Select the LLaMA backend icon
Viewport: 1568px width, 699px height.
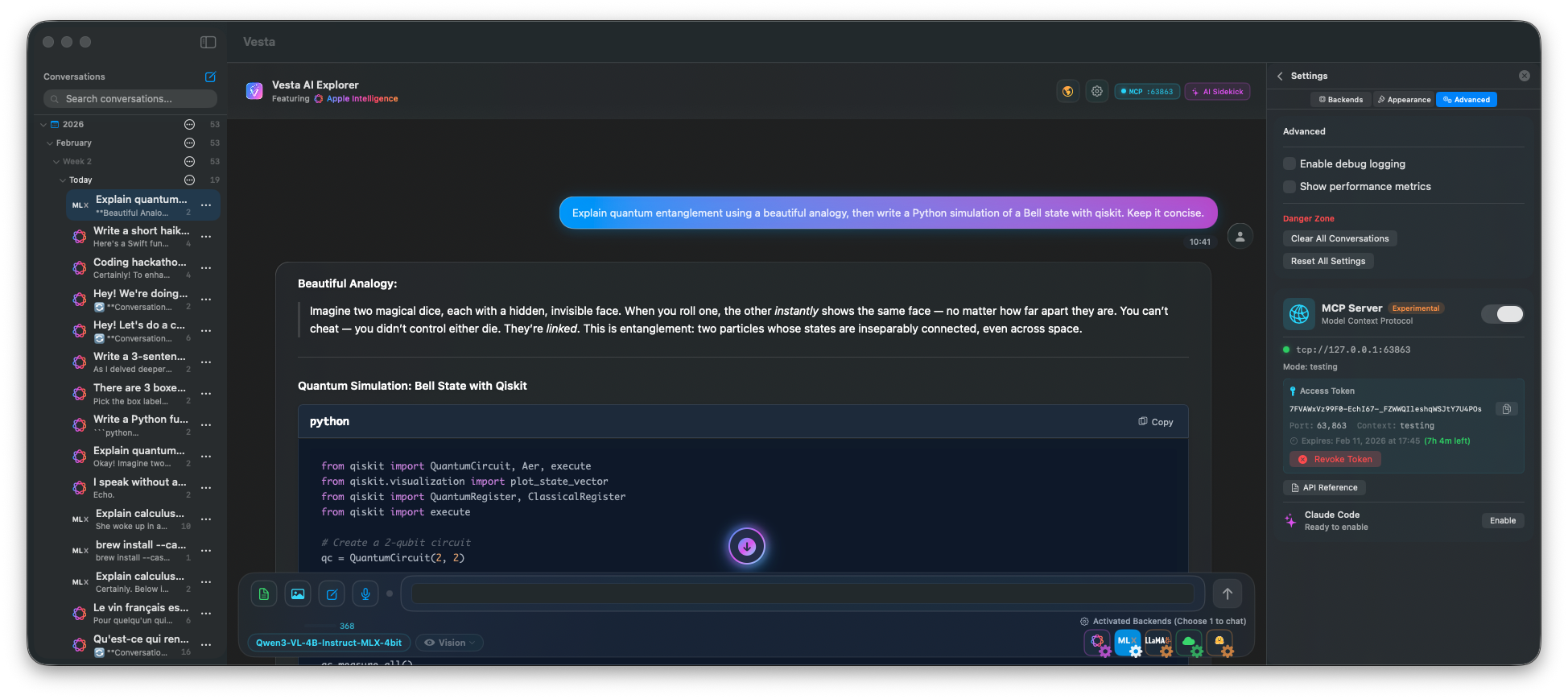(1157, 642)
